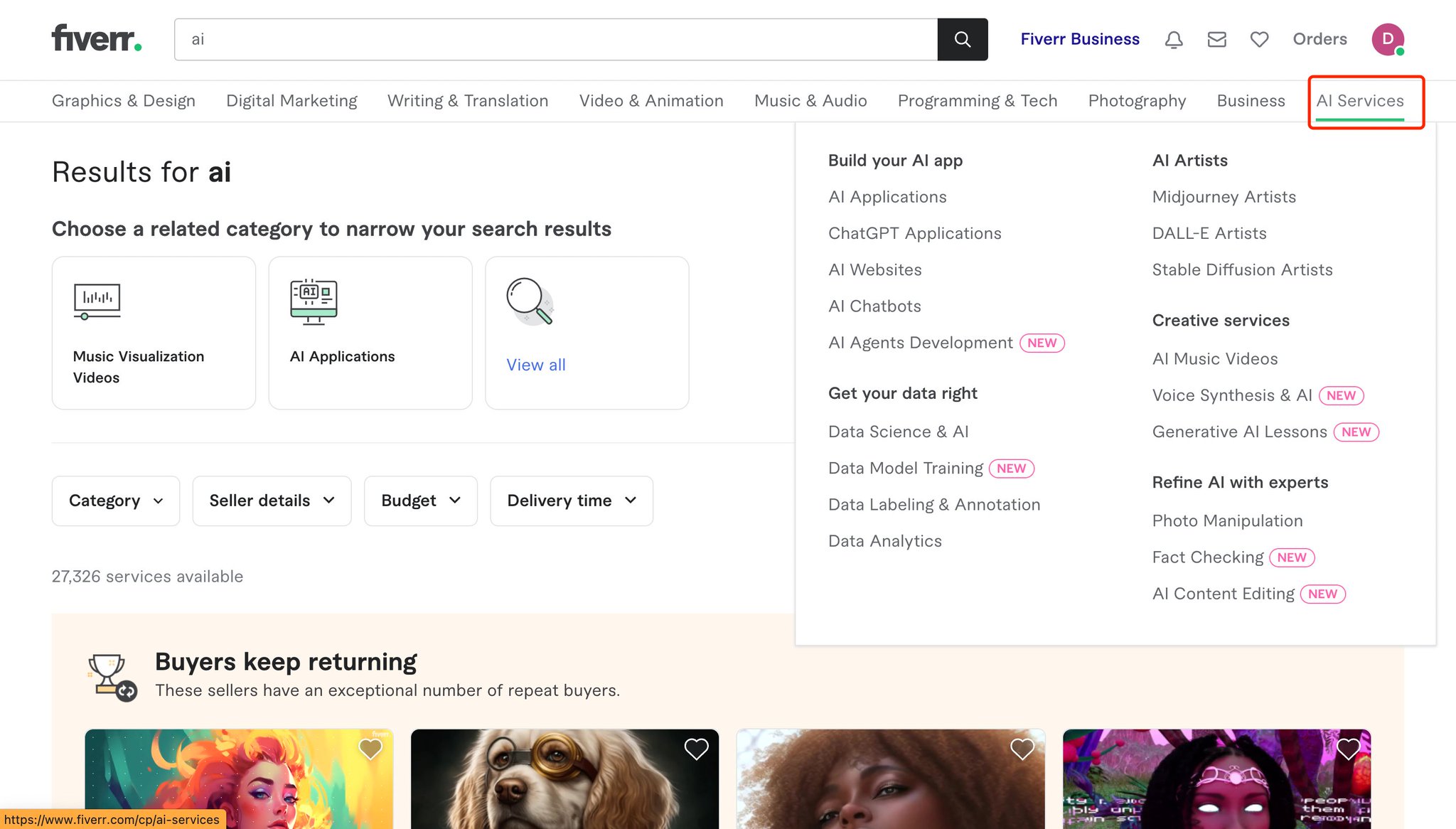1456x829 pixels.
Task: Select Data Science & AI
Action: [898, 432]
